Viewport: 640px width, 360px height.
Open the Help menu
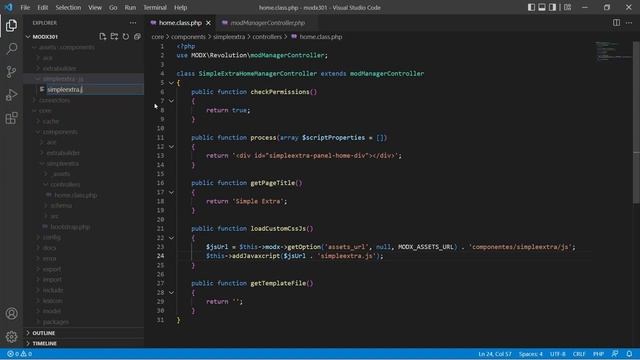[180, 7]
